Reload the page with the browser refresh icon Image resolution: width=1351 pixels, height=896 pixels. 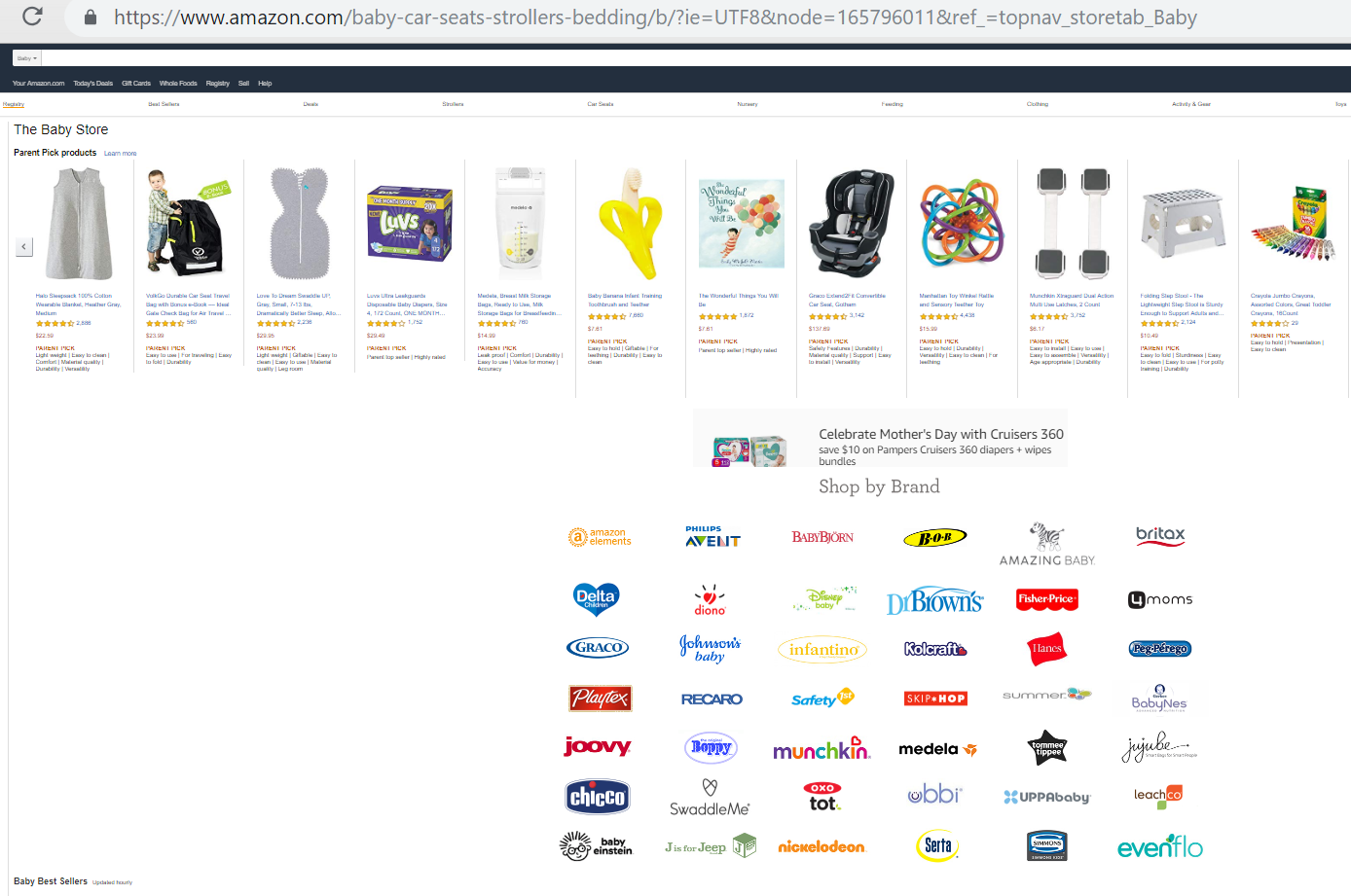(32, 17)
